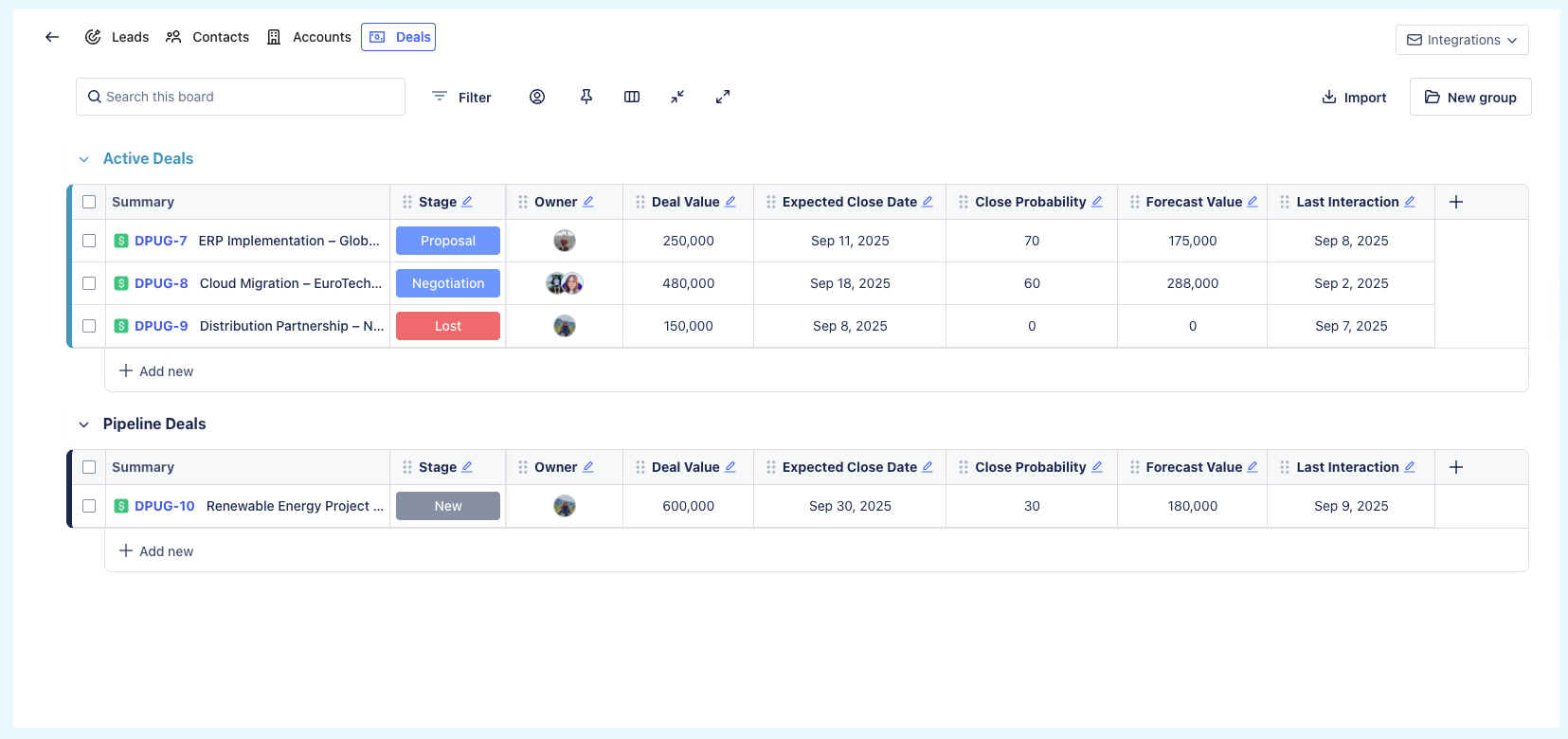Toggle select-all checkbox in Pipeline Deals
The image size is (1568, 739).
coord(89,467)
